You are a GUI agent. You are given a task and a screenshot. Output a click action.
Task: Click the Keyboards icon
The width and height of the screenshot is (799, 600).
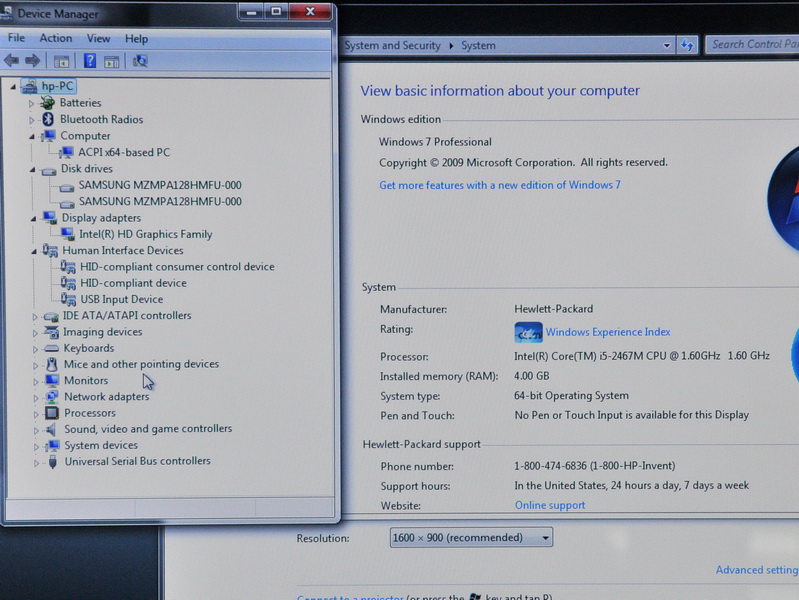pyautogui.click(x=51, y=349)
